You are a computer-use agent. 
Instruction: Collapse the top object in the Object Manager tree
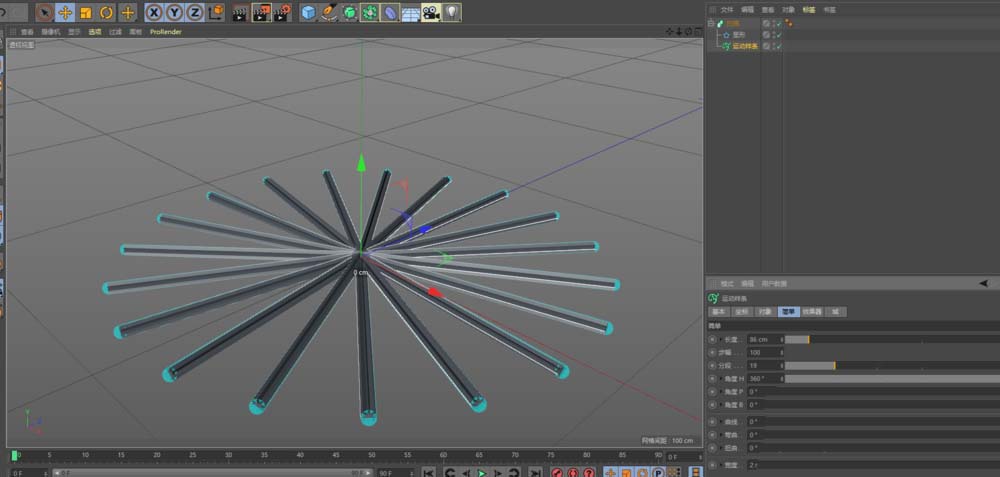tap(711, 22)
